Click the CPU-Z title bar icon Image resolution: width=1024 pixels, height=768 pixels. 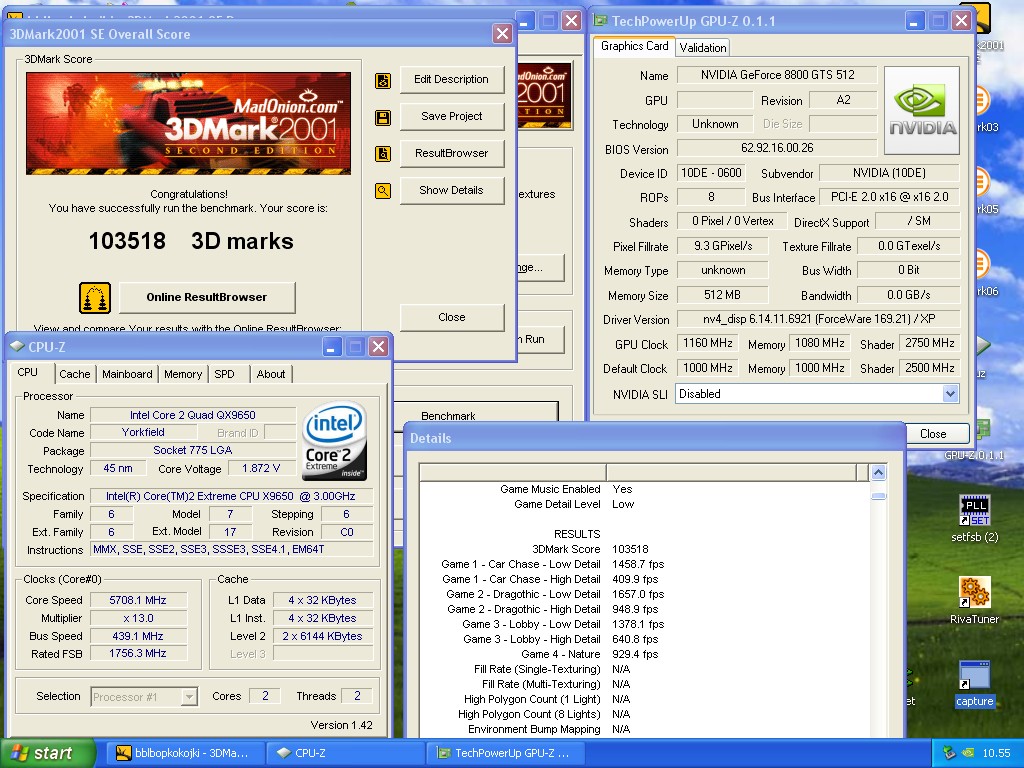pyautogui.click(x=18, y=346)
